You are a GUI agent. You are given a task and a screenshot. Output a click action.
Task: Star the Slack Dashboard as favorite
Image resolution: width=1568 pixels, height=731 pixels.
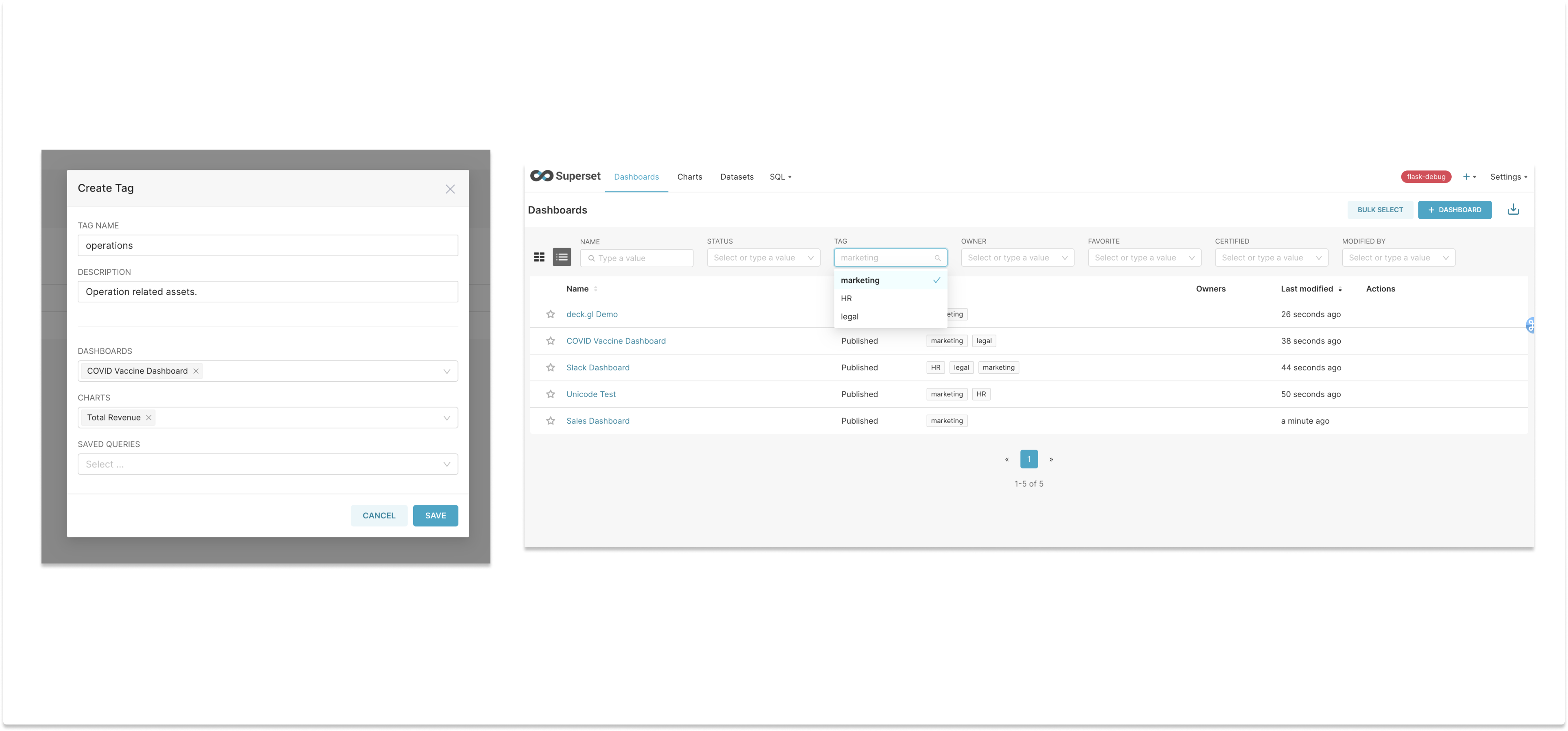tap(550, 368)
